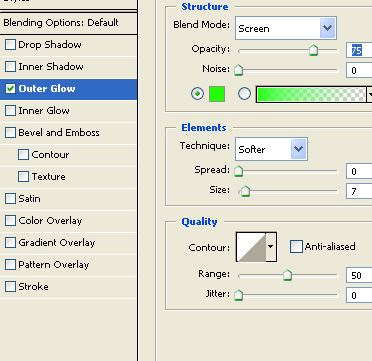Click the Opacity value field

tap(359, 51)
